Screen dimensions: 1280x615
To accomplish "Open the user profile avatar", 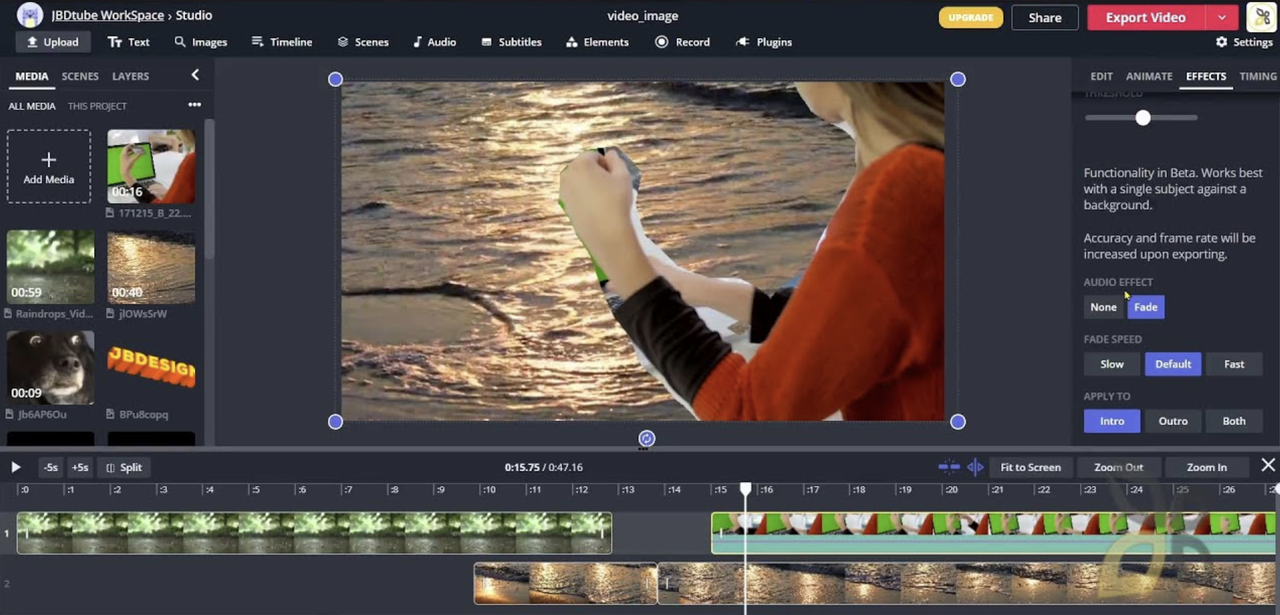I will click(x=1261, y=16).
